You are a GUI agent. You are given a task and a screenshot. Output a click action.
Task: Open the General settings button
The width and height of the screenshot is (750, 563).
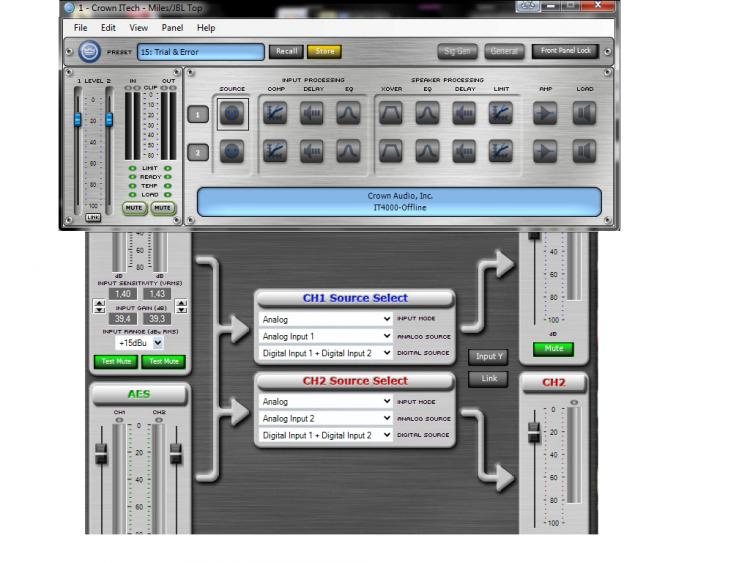pyautogui.click(x=504, y=51)
